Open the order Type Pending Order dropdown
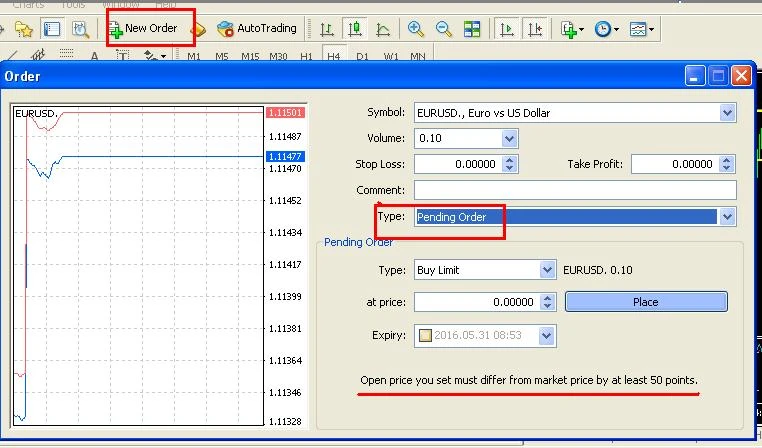Viewport: 762px width, 448px height. [727, 217]
